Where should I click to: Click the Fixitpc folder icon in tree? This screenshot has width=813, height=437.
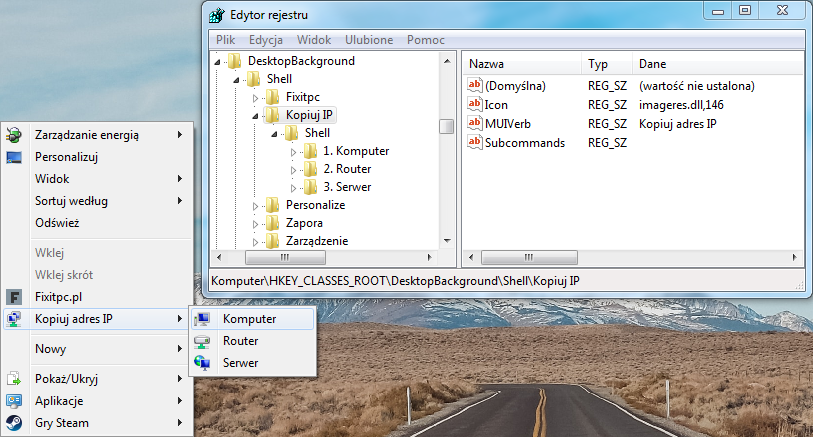[273, 97]
